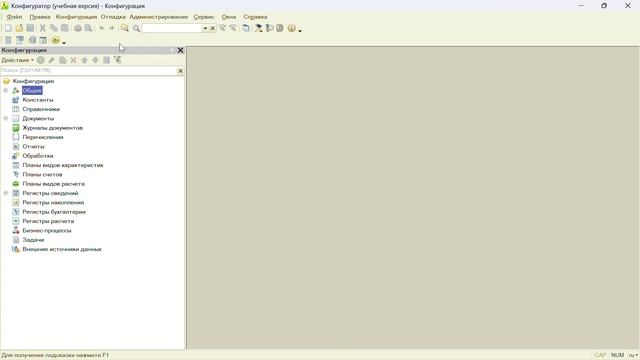Select the Отчеты tree item

[33, 146]
